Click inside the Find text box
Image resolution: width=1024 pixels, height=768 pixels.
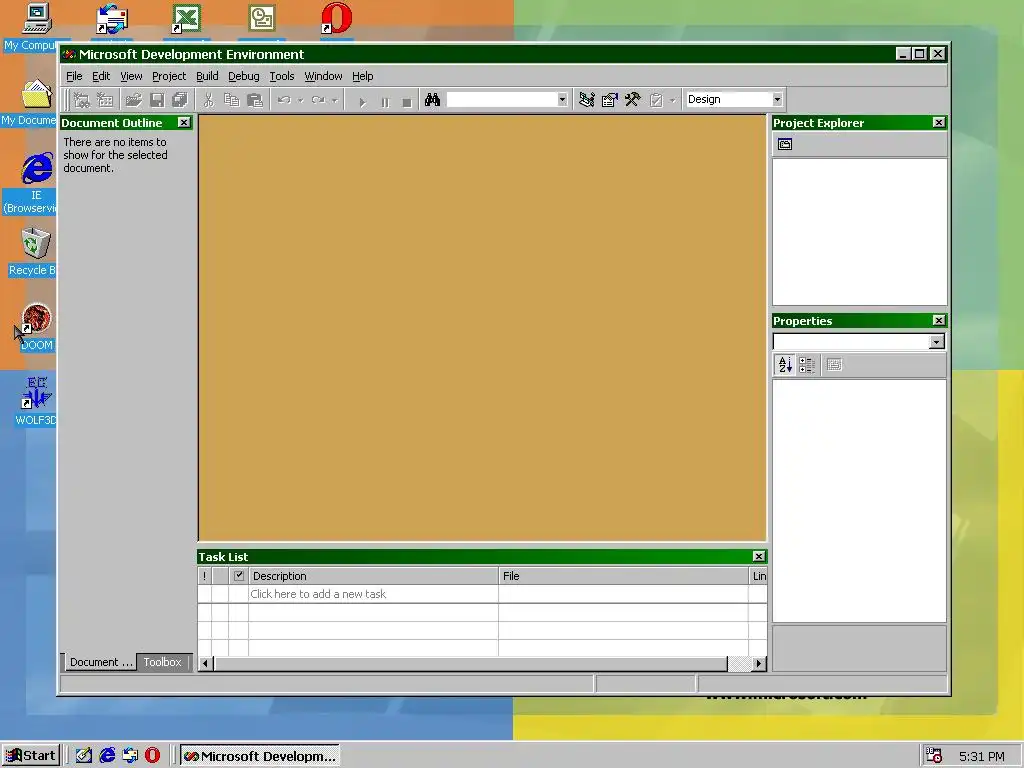[x=502, y=100]
